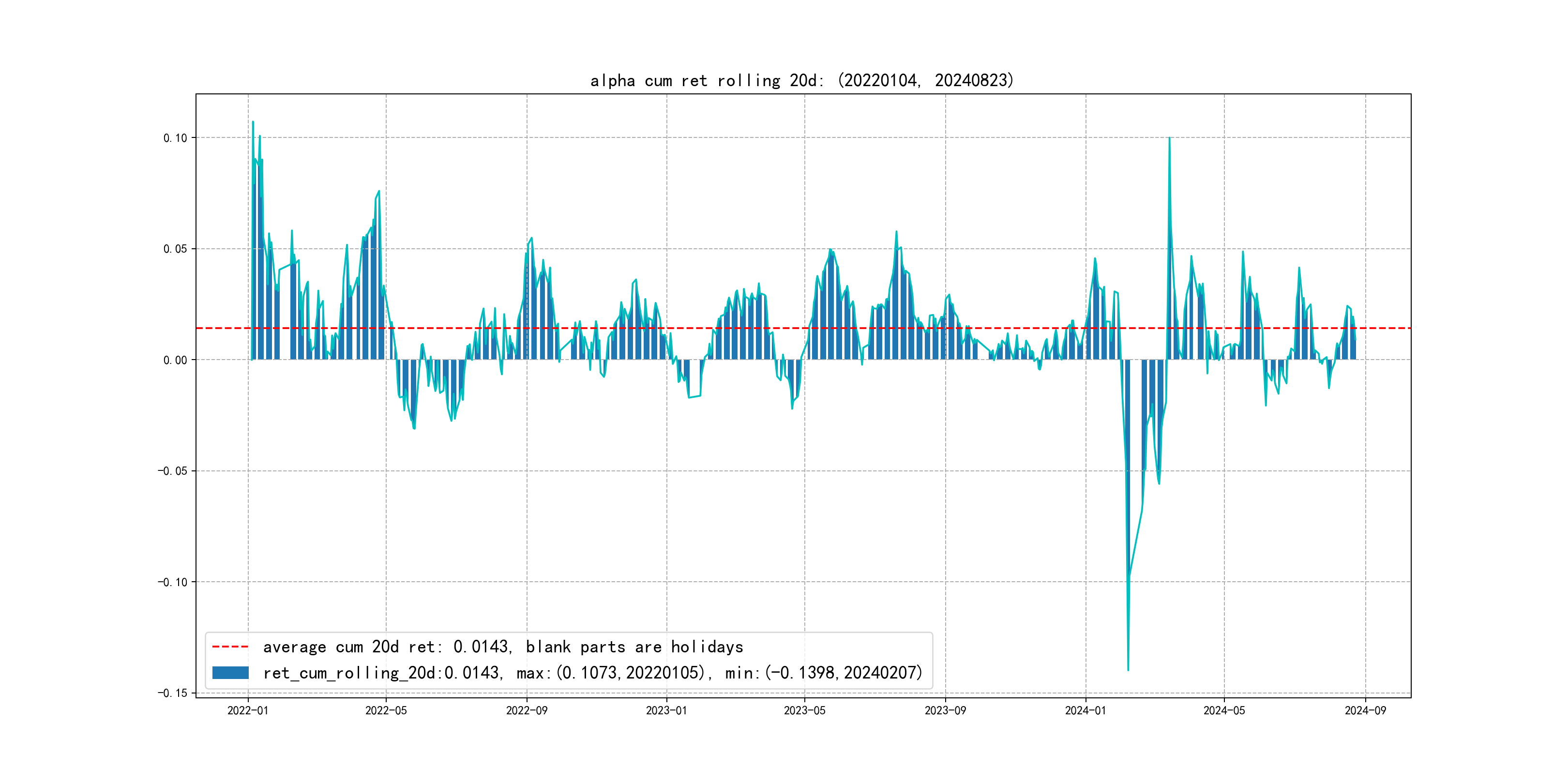Click the -0.10 y-axis tick label

[x=172, y=583]
